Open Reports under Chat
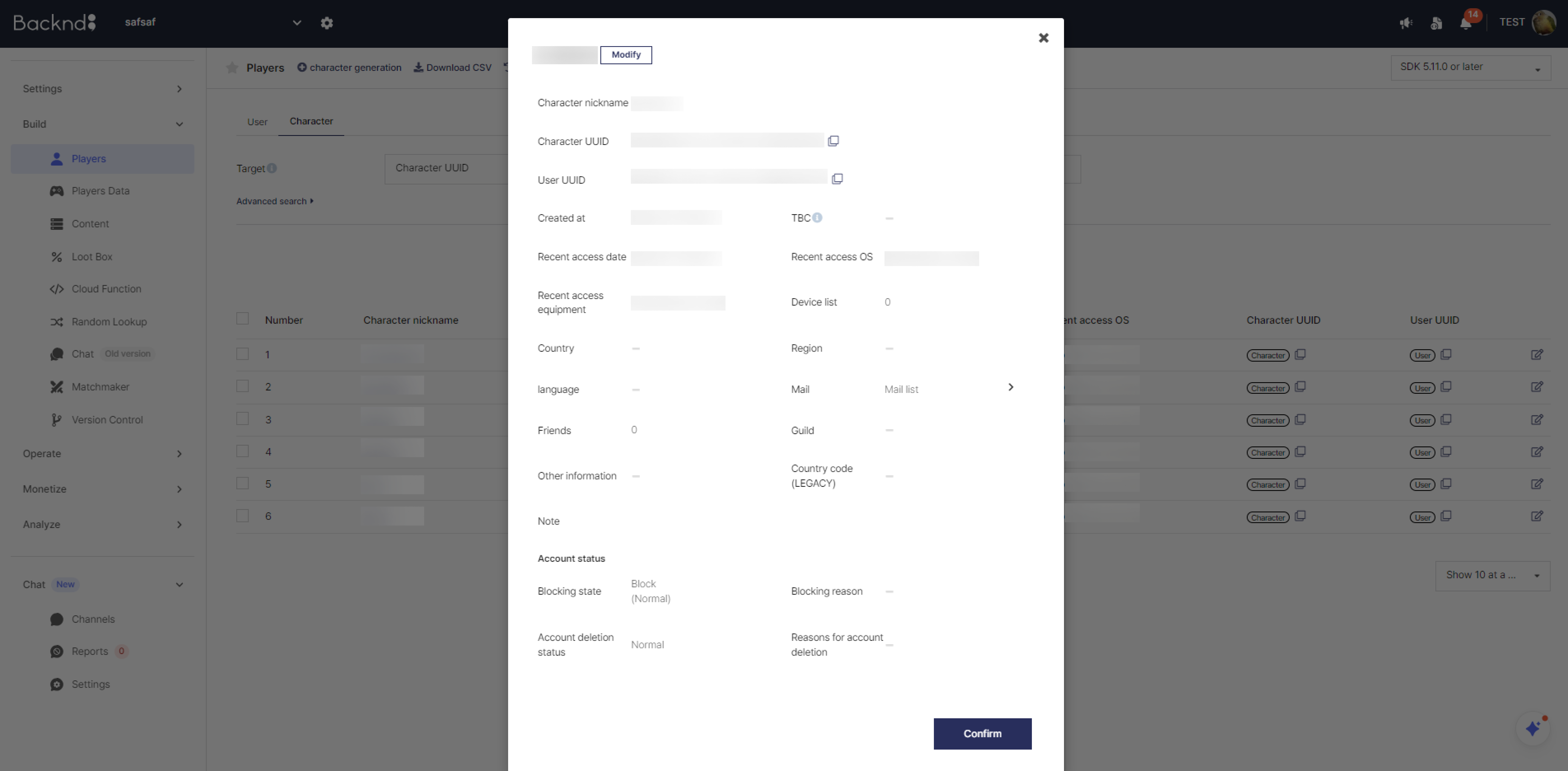This screenshot has width=1568, height=771. pos(102,652)
